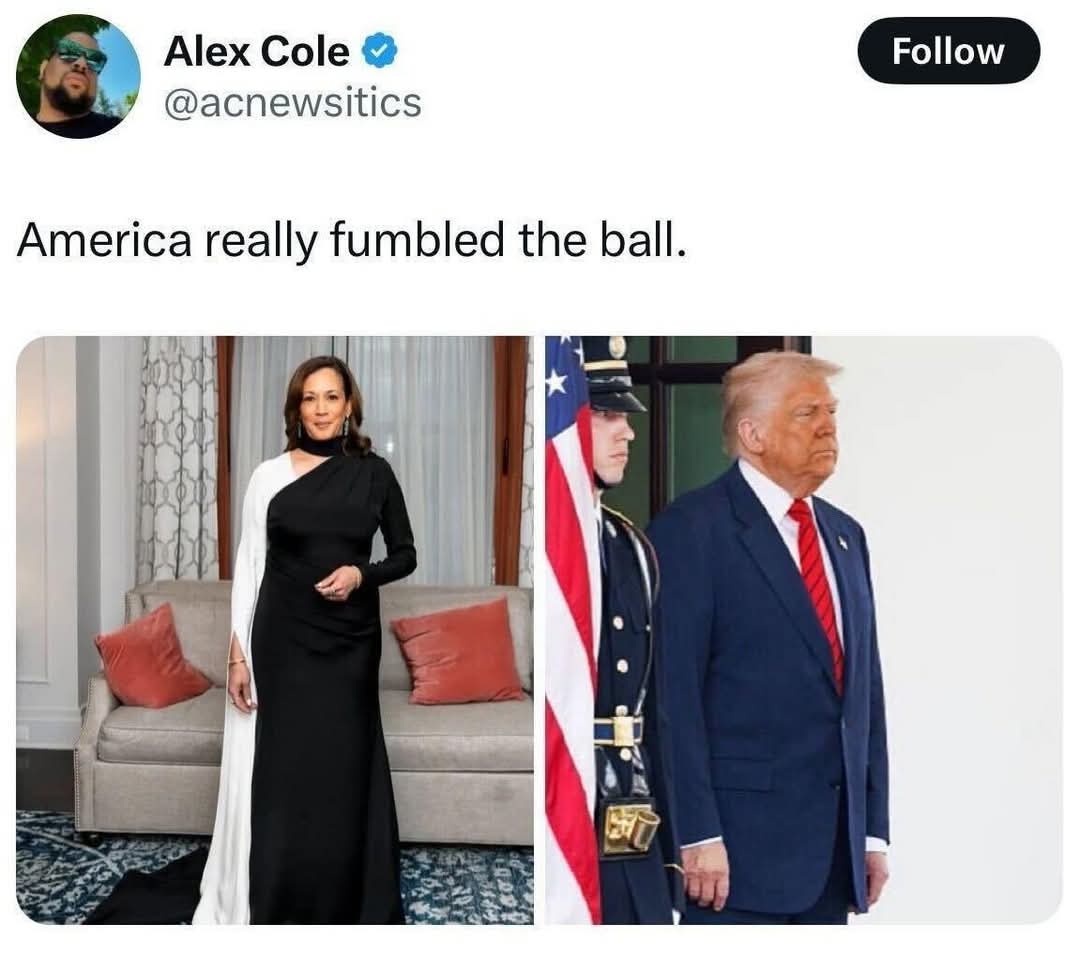Click the patterned curtain in the left photo
Image resolution: width=1080 pixels, height=970 pixels.
pos(177,459)
